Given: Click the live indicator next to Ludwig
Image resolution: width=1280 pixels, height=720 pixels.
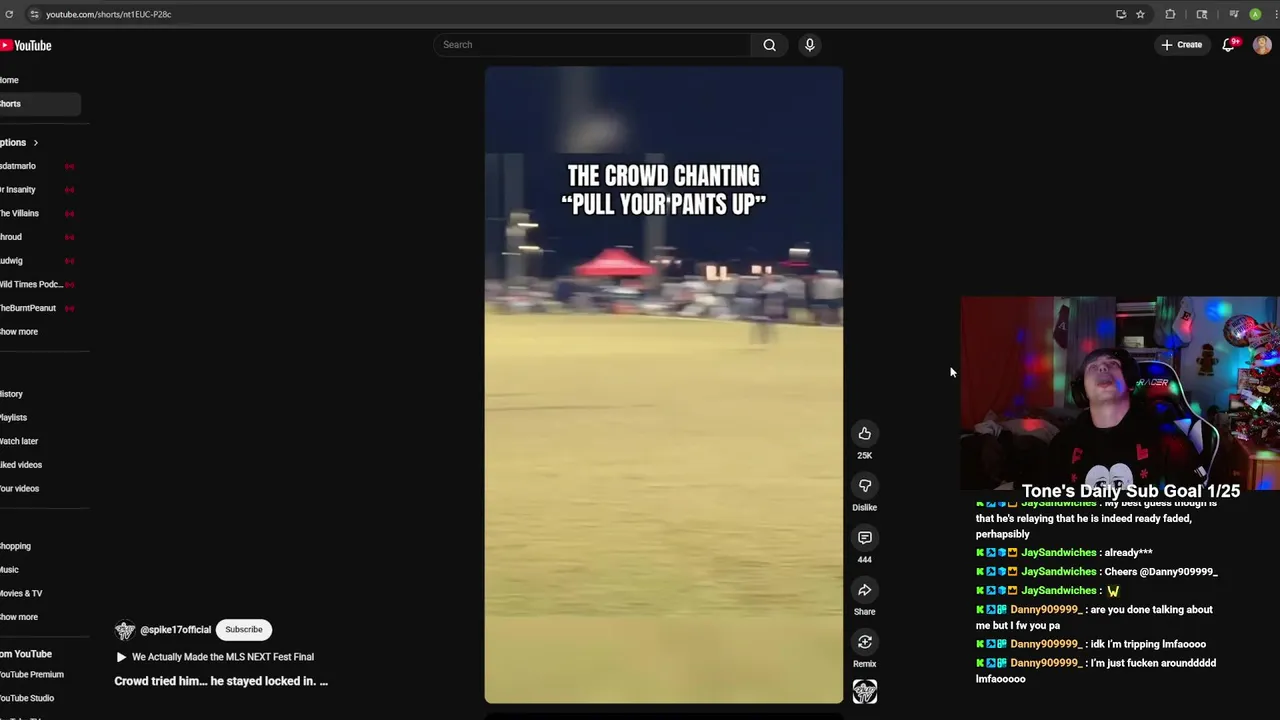Looking at the screenshot, I should 70,261.
